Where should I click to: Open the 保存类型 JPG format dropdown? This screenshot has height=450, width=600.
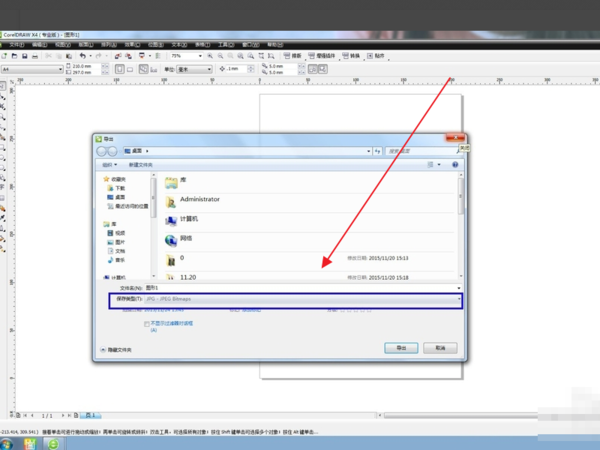click(303, 299)
